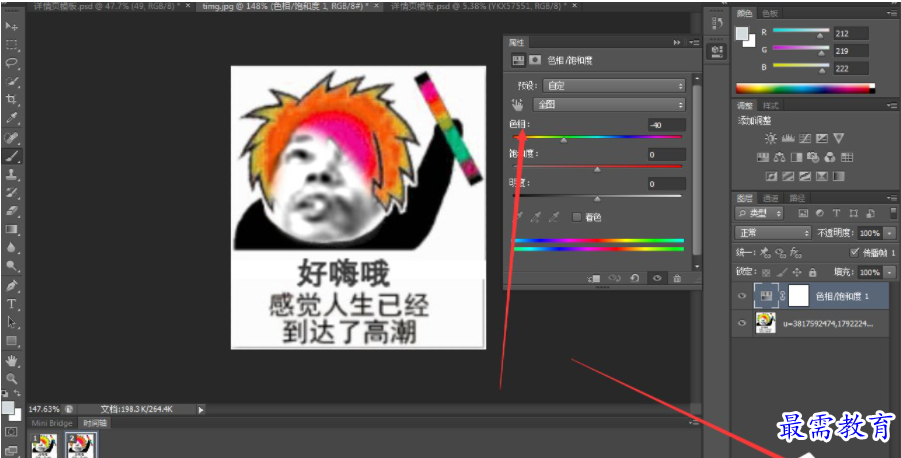Add a Channel Mixer adjustment
The width and height of the screenshot is (901, 458).
click(830, 157)
